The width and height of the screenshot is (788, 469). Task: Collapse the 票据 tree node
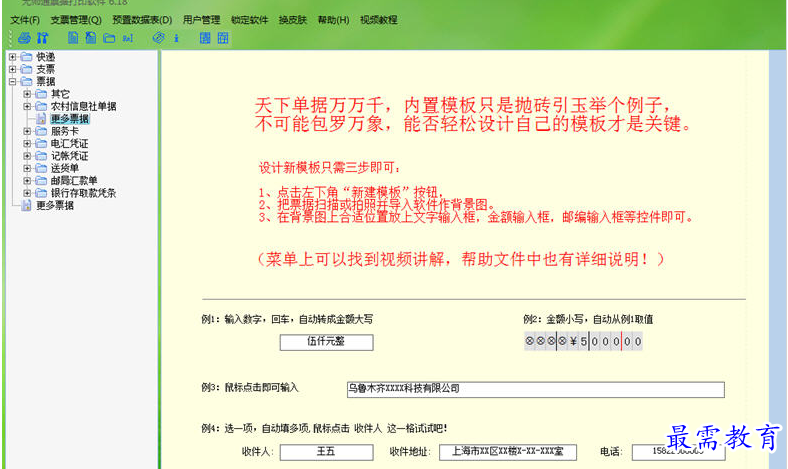13,81
